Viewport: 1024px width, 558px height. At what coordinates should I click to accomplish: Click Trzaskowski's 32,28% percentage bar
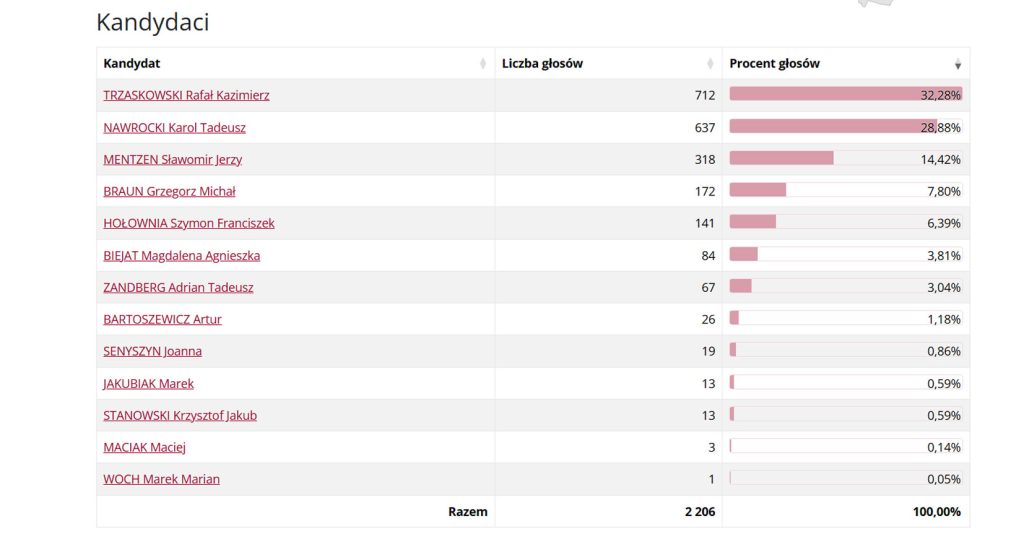824,95
